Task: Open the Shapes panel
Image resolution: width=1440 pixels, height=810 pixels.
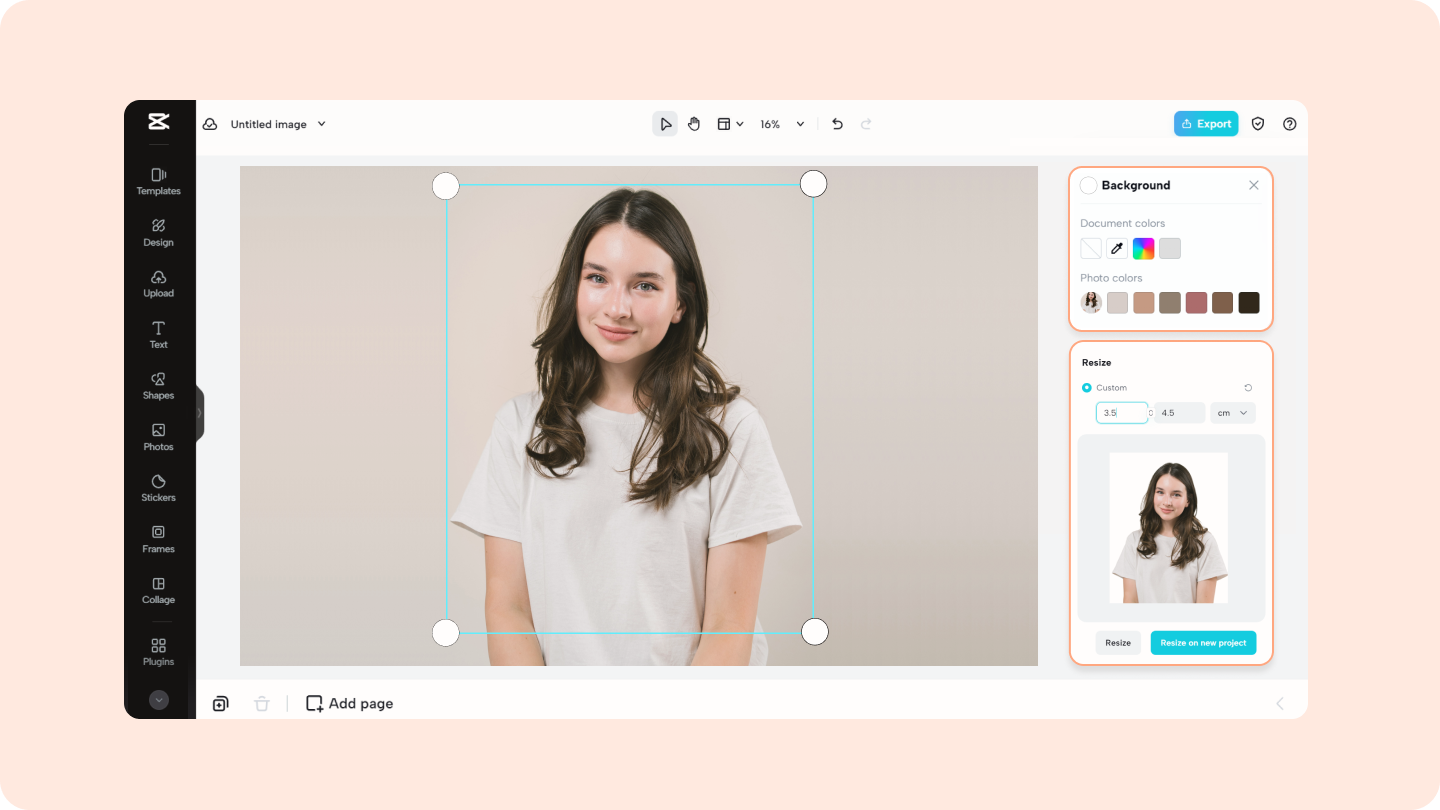Action: coord(158,385)
